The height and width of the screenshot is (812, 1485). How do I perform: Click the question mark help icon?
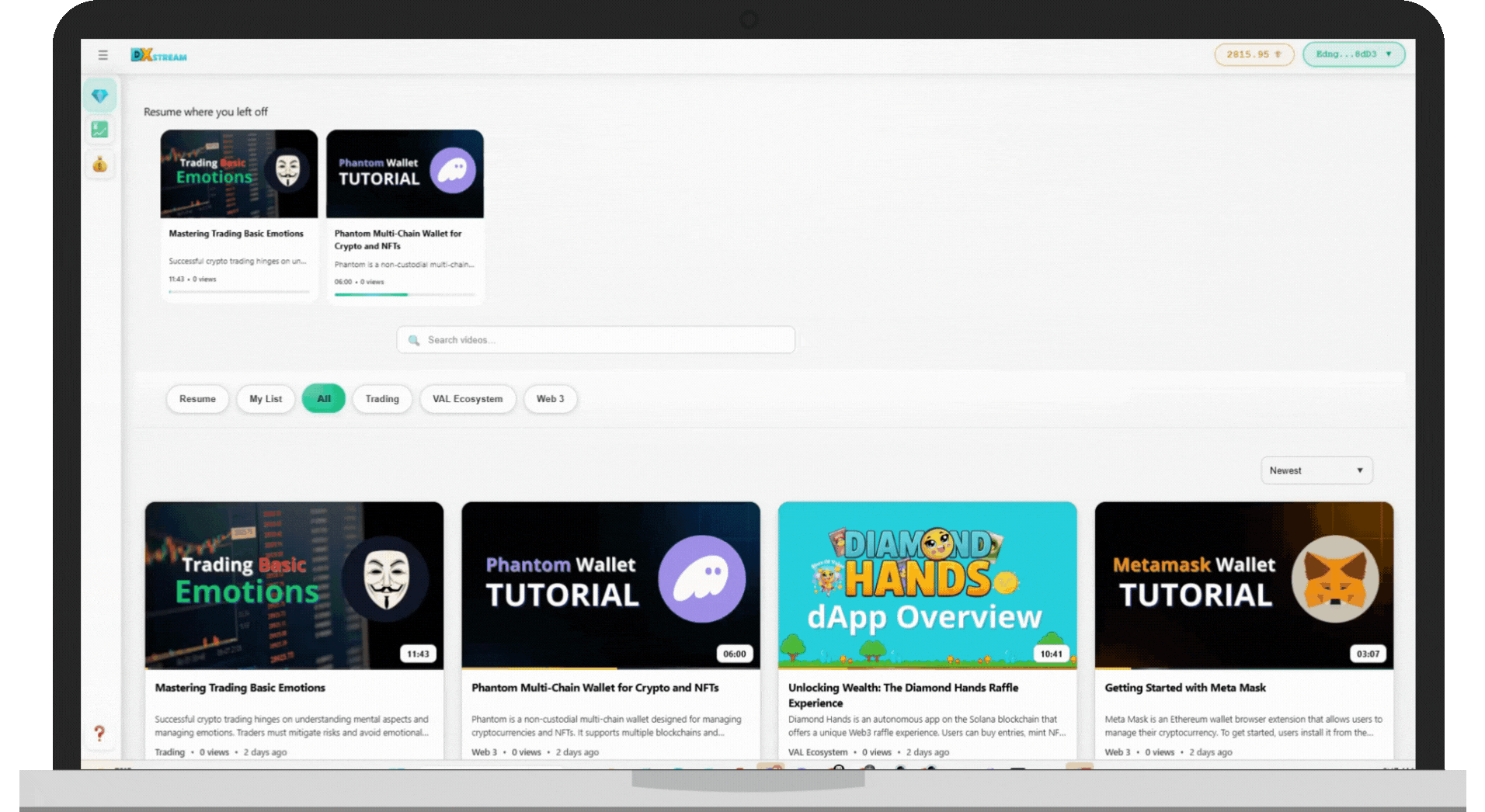(100, 732)
